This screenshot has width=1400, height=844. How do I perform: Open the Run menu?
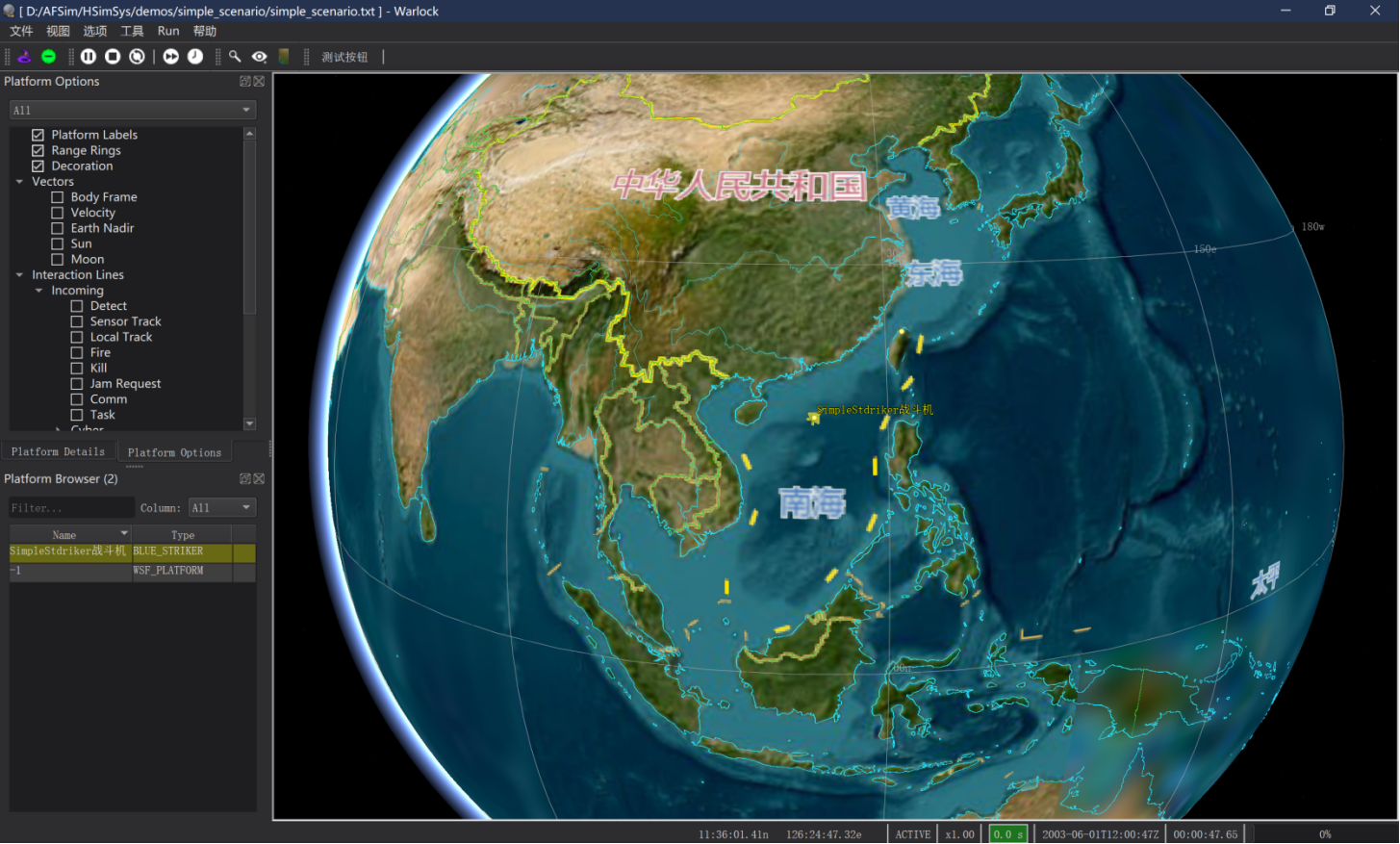(x=168, y=31)
